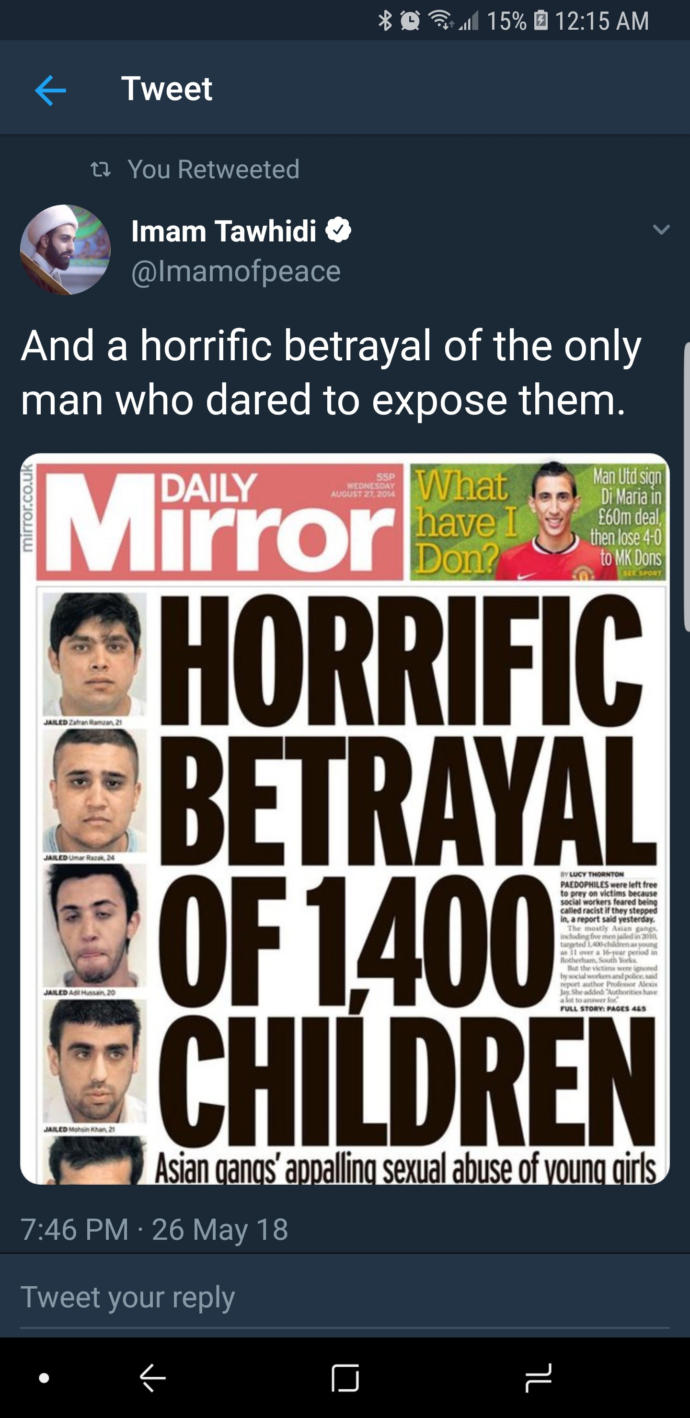This screenshot has width=690, height=1418.
Task: Expand the tweet options chevron
Action: click(661, 230)
